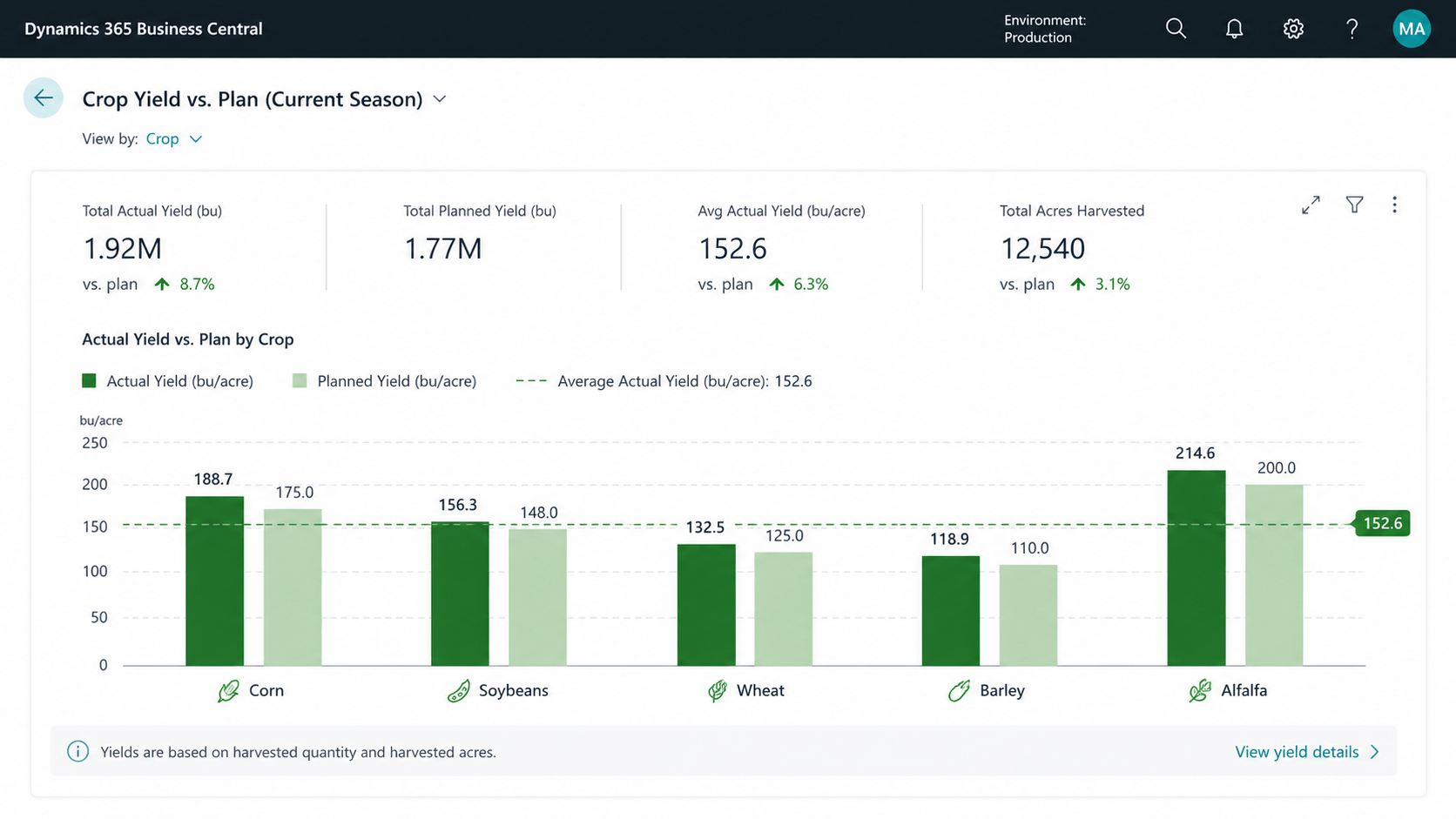This screenshot has width=1456, height=819.
Task: Select the Barley actual bar 118.9
Action: 951,611
